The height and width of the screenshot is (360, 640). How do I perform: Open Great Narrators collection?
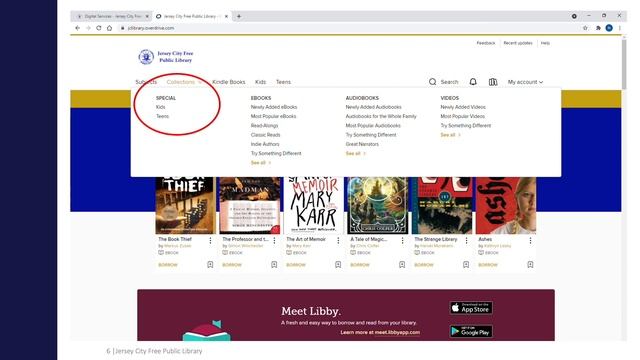362,144
